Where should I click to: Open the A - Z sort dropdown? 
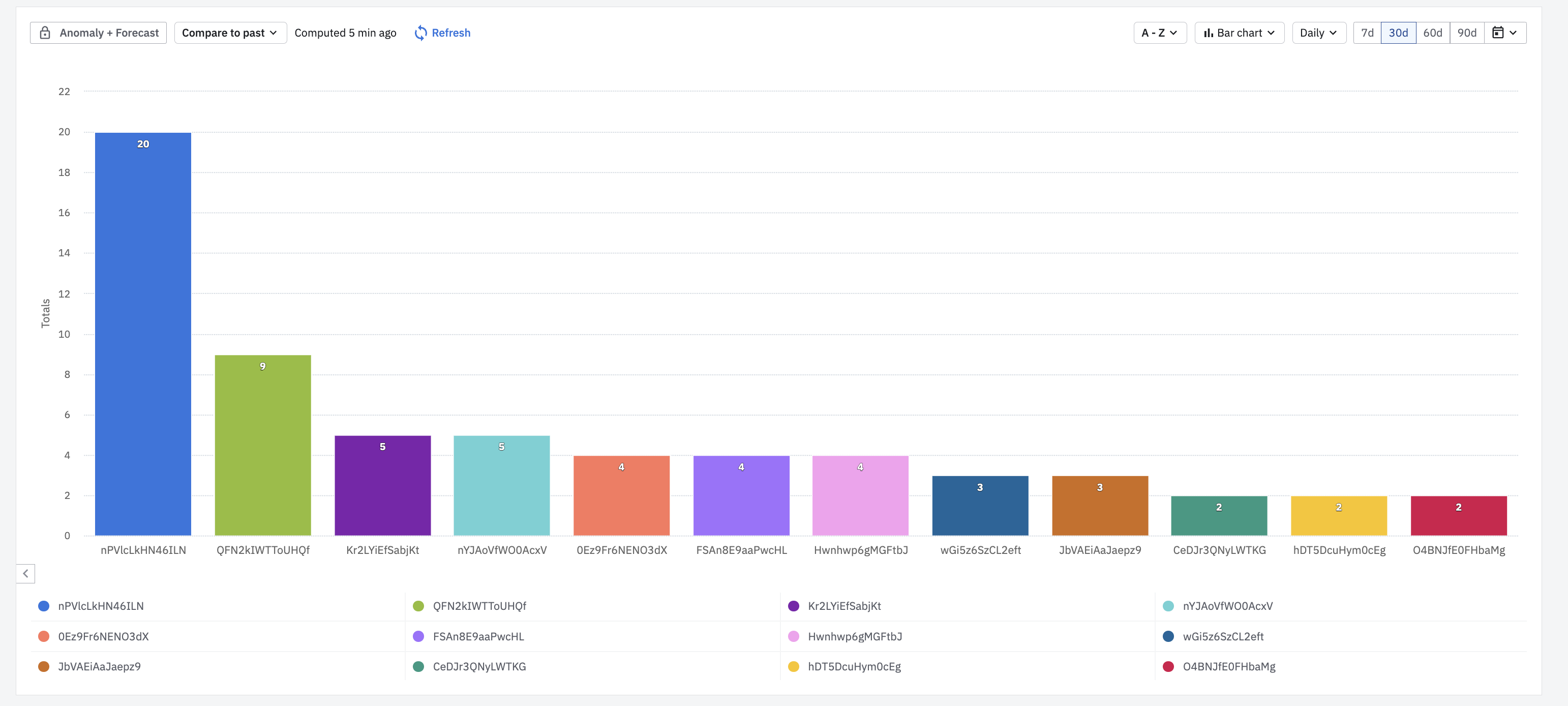pos(1159,33)
